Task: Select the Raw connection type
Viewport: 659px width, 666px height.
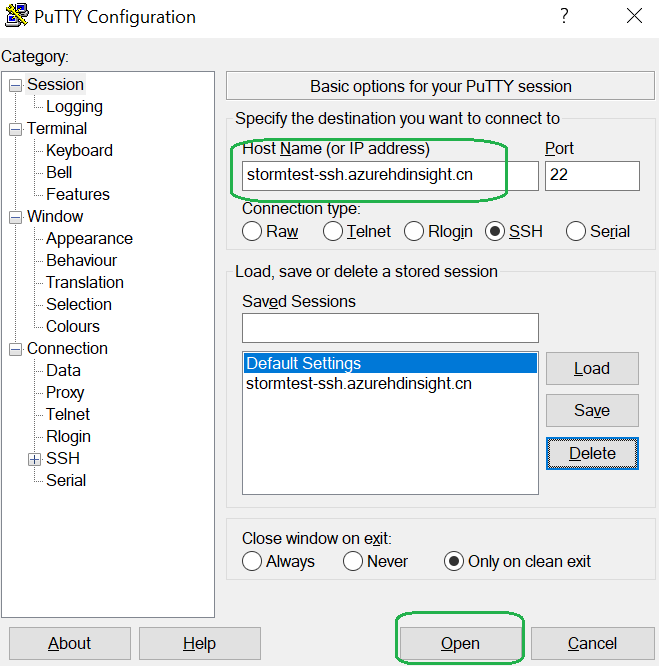Action: coord(252,231)
